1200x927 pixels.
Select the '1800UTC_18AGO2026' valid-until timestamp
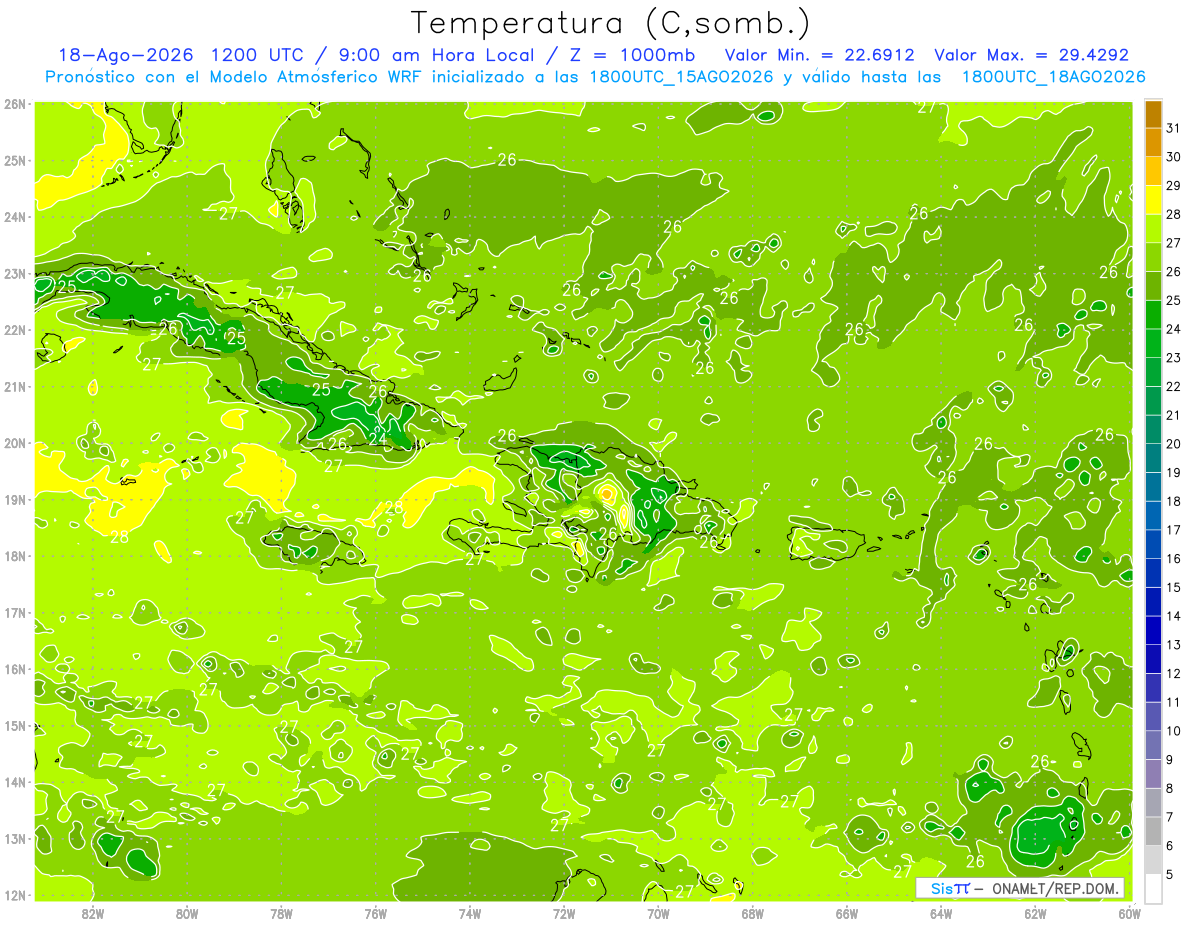click(1054, 77)
